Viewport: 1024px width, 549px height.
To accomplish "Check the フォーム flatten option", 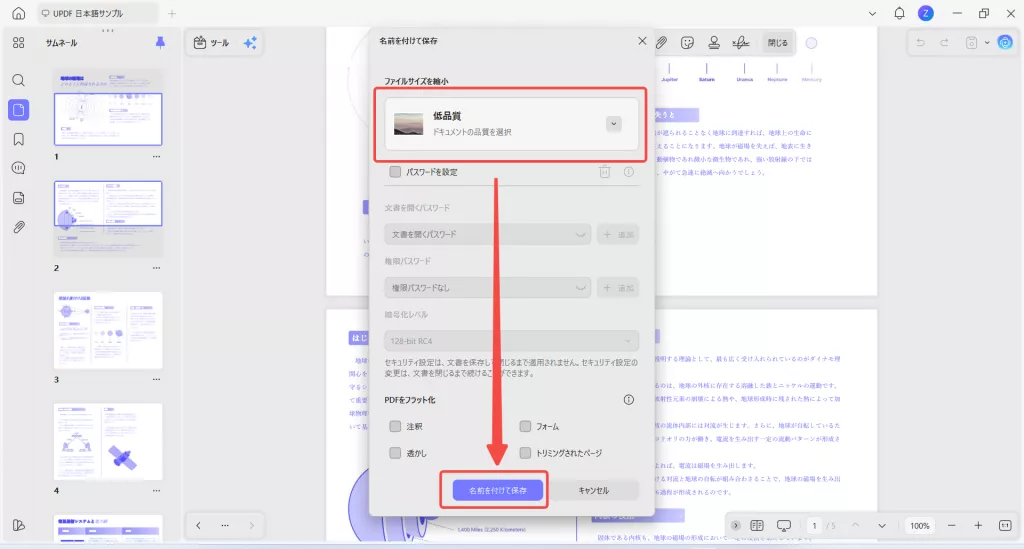I will [525, 426].
